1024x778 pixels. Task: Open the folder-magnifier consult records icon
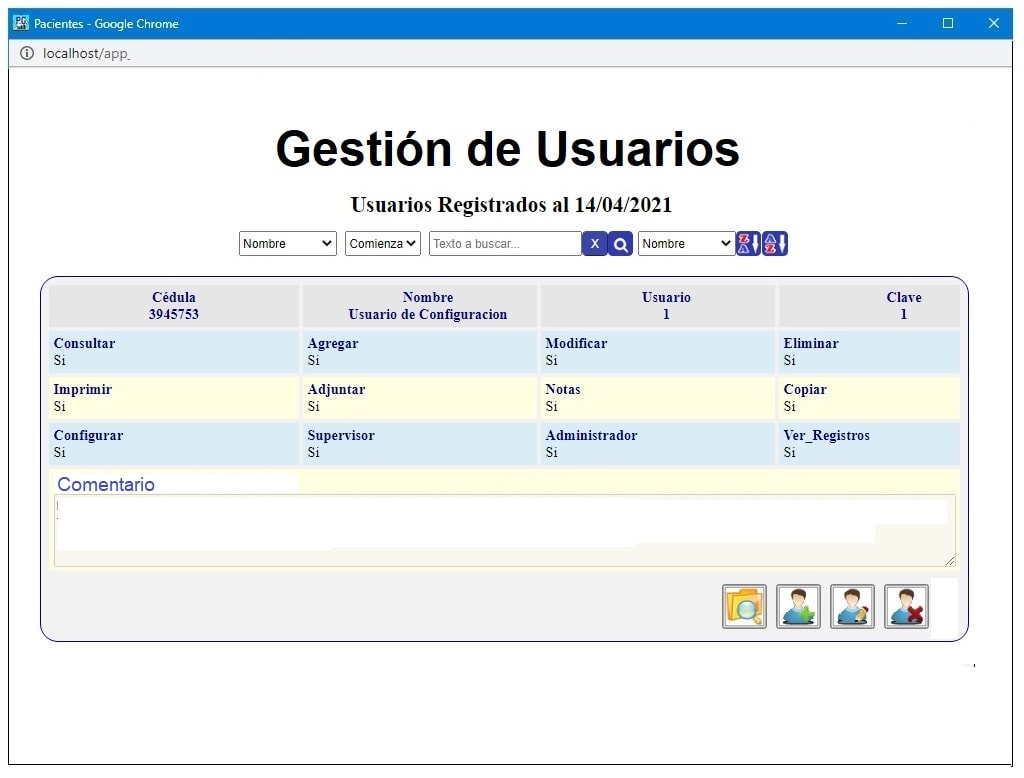[x=744, y=606]
